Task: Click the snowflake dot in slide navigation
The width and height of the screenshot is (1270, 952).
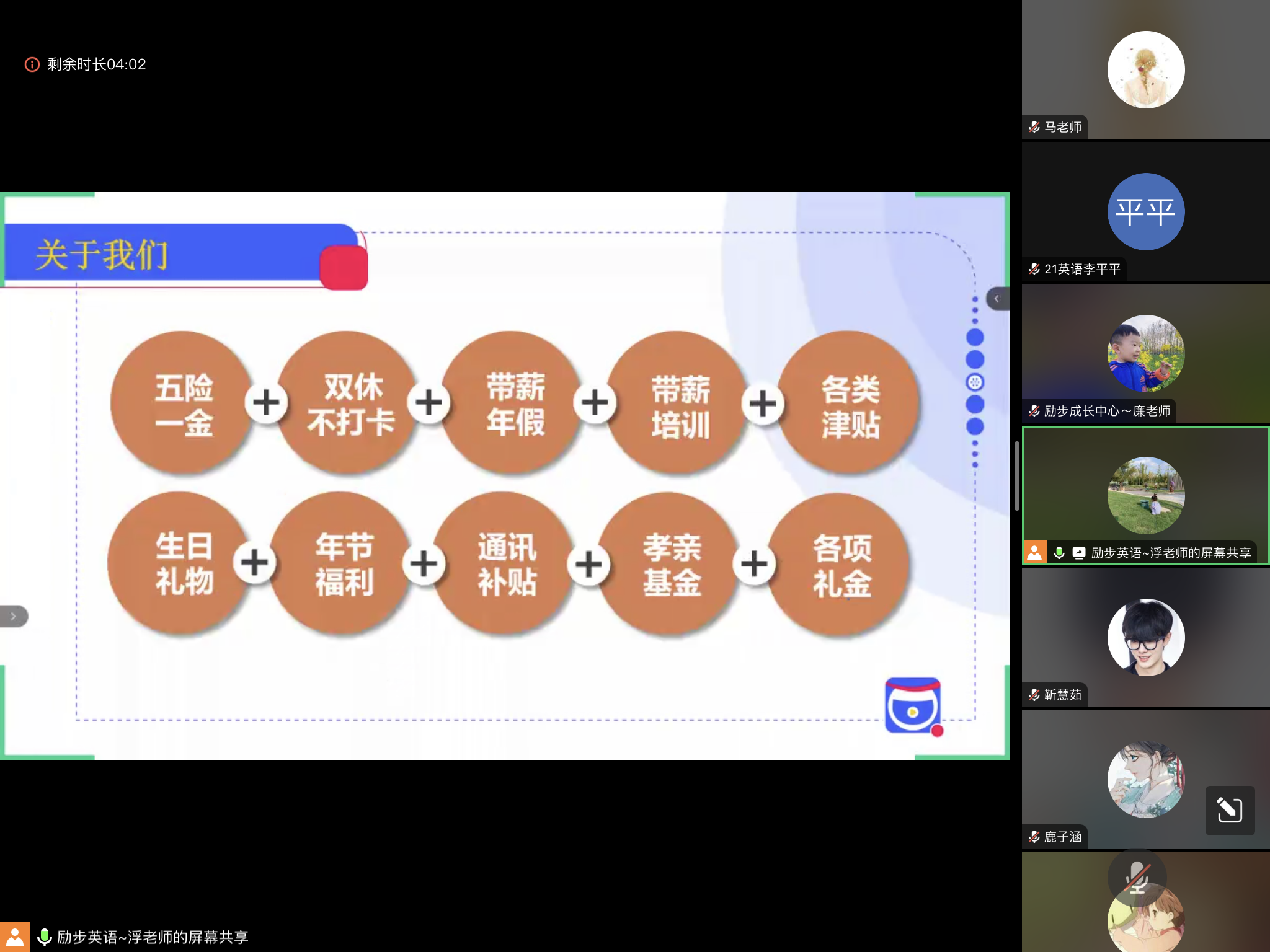Action: [x=975, y=382]
